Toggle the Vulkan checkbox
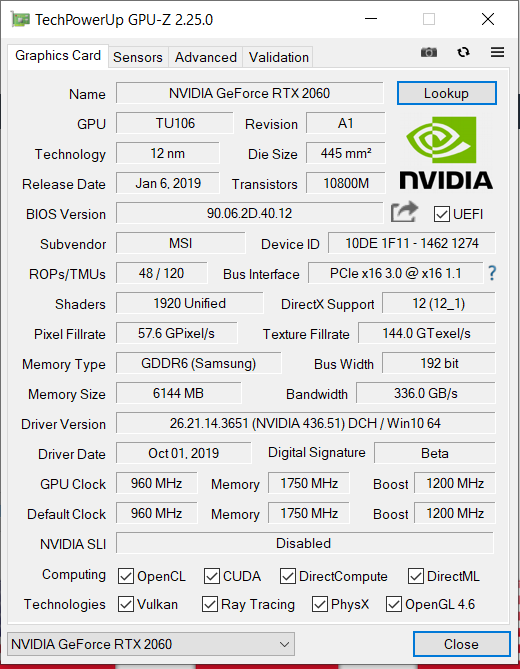Image resolution: width=520 pixels, height=669 pixels. [x=126, y=604]
